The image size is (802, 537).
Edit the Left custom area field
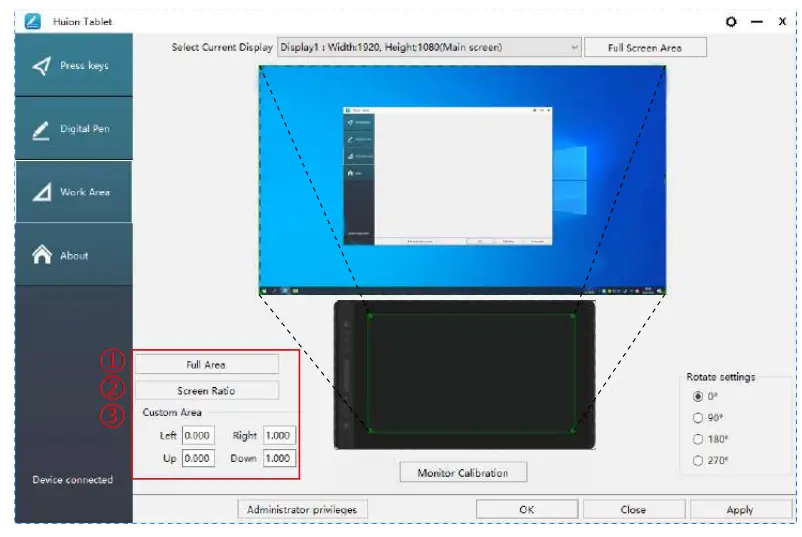(x=198, y=435)
